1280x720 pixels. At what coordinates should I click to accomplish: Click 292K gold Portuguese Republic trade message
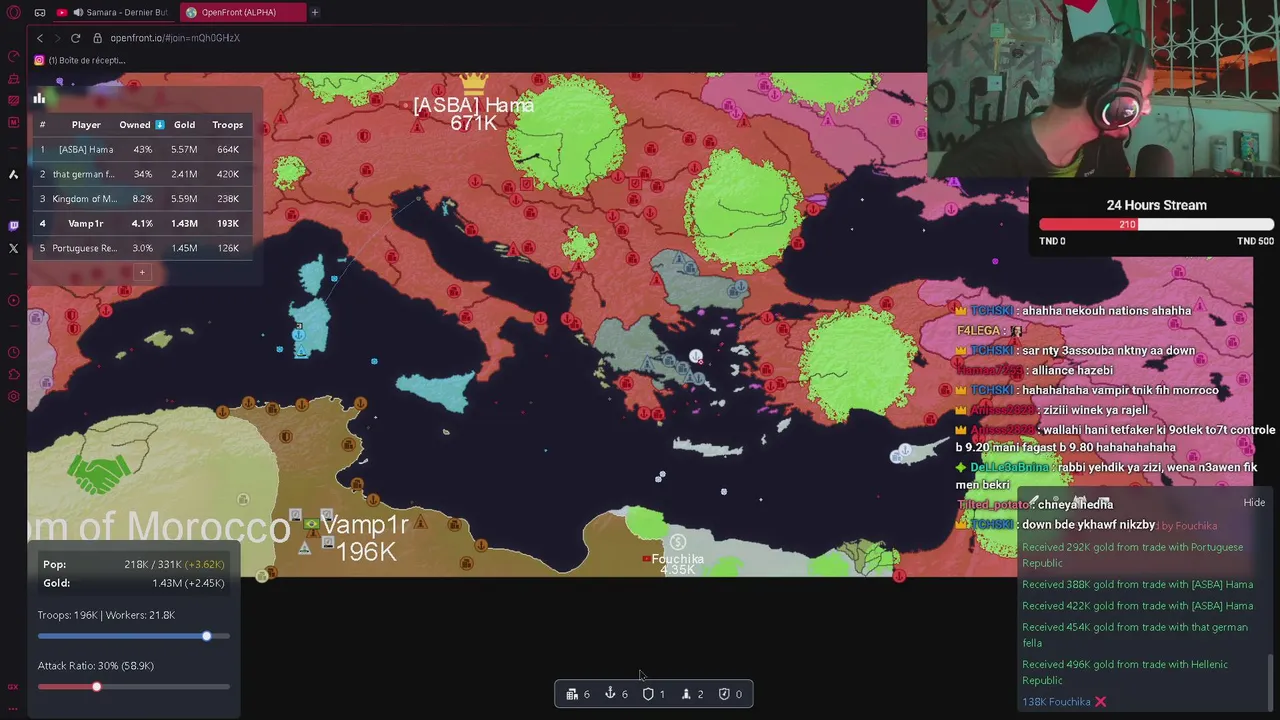tap(1132, 555)
